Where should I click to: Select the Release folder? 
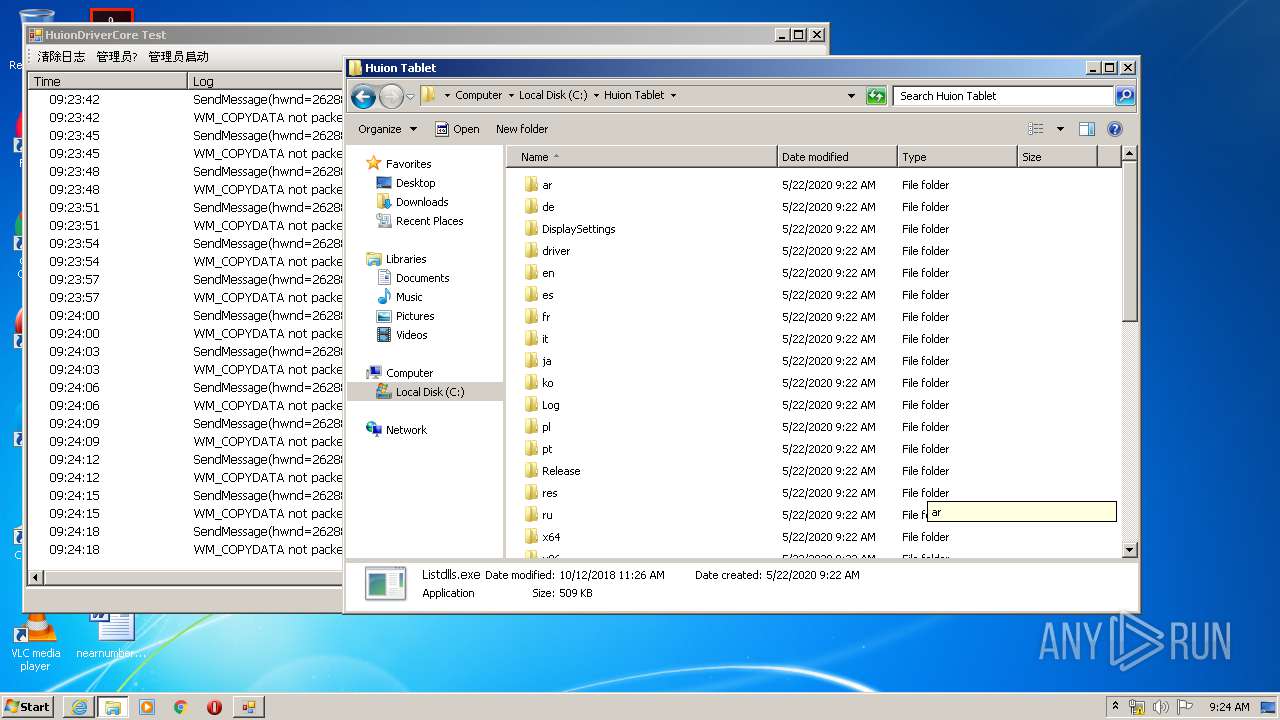pyautogui.click(x=561, y=471)
